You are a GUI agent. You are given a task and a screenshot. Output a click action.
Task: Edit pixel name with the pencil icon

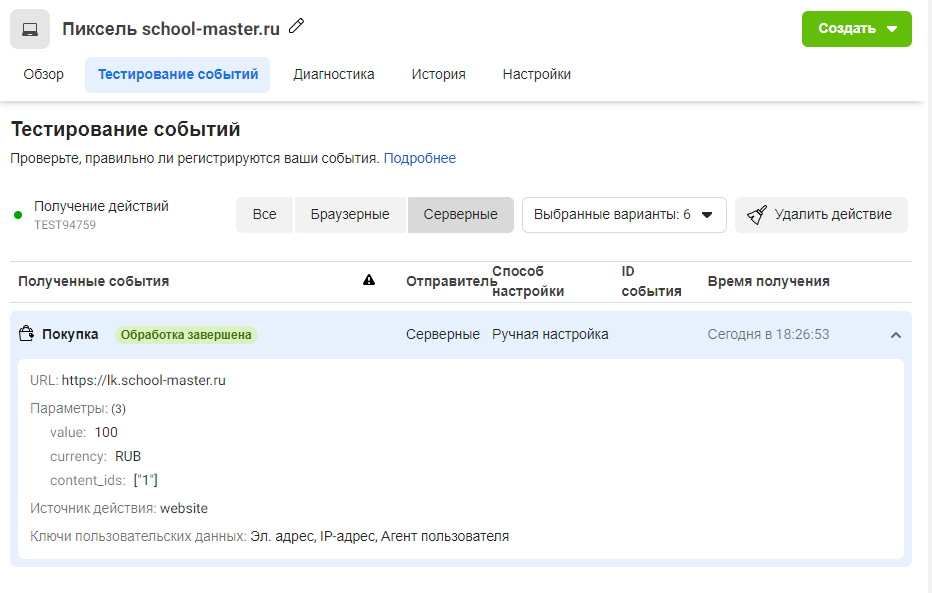point(296,26)
